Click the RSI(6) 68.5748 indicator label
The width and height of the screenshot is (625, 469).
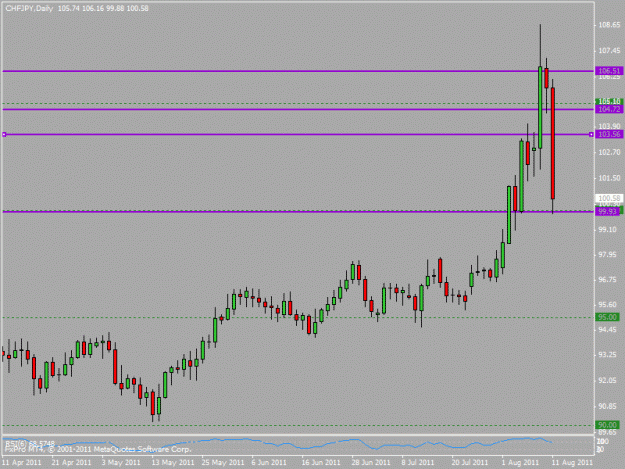coord(30,443)
